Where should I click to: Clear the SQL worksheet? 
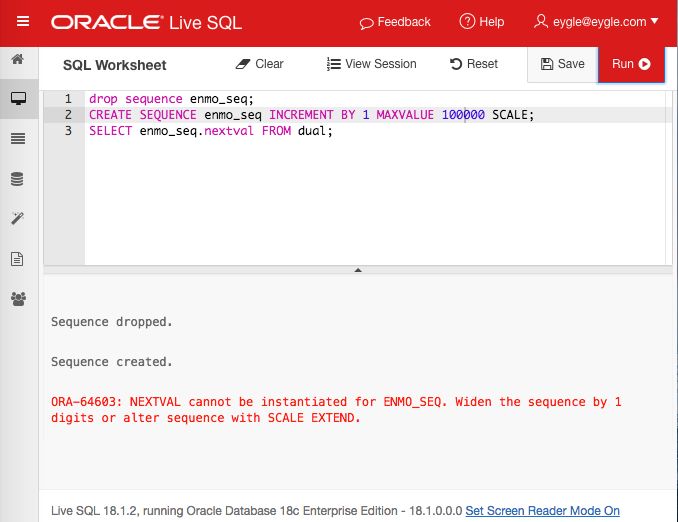pyautogui.click(x=260, y=64)
